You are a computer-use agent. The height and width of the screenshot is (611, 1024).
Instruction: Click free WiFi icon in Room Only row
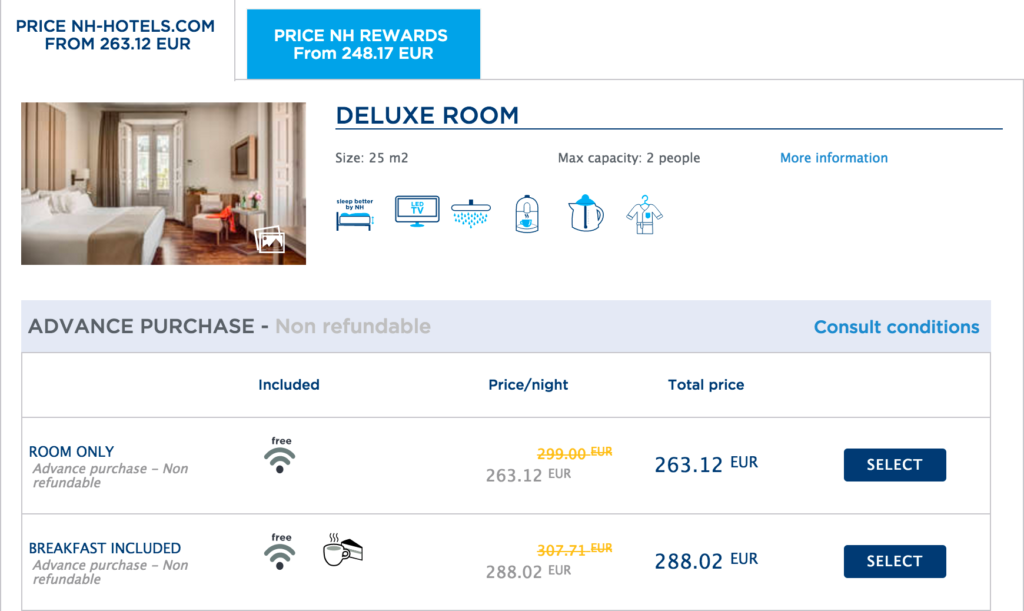coord(280,454)
